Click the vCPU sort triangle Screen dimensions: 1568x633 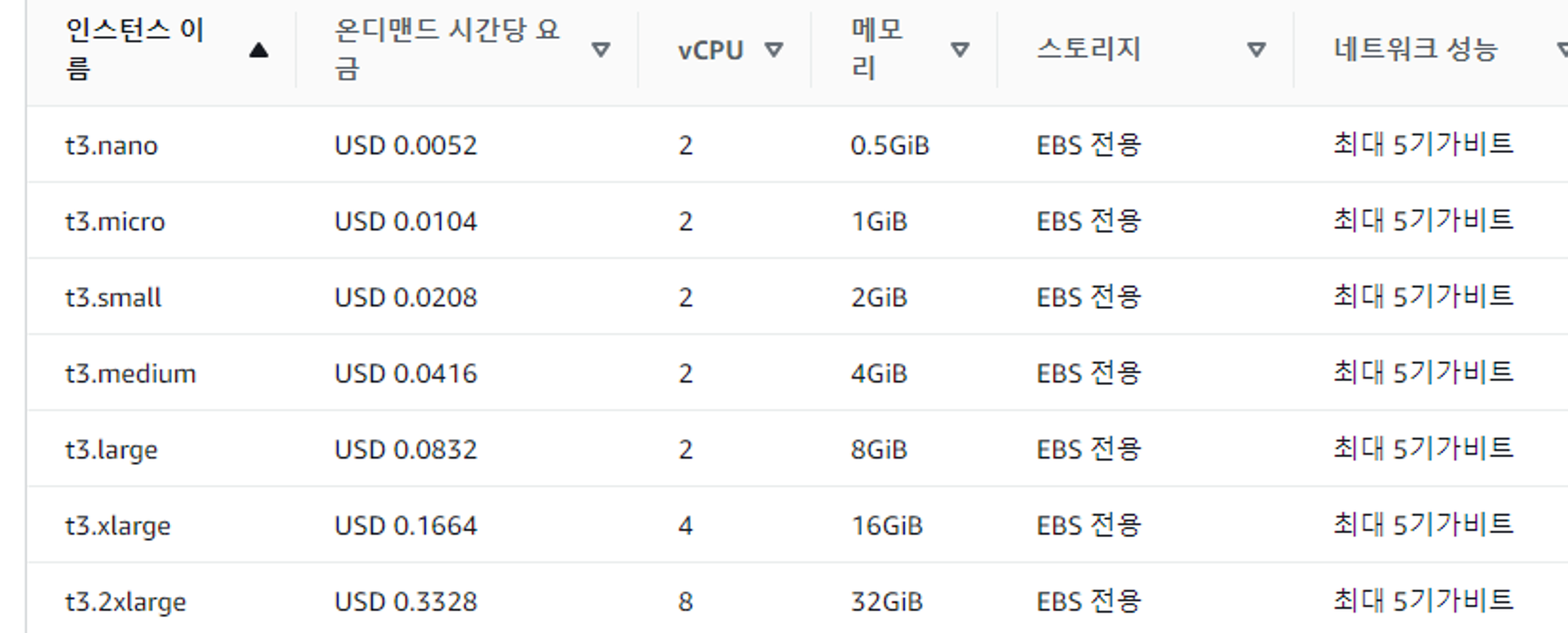[x=774, y=50]
